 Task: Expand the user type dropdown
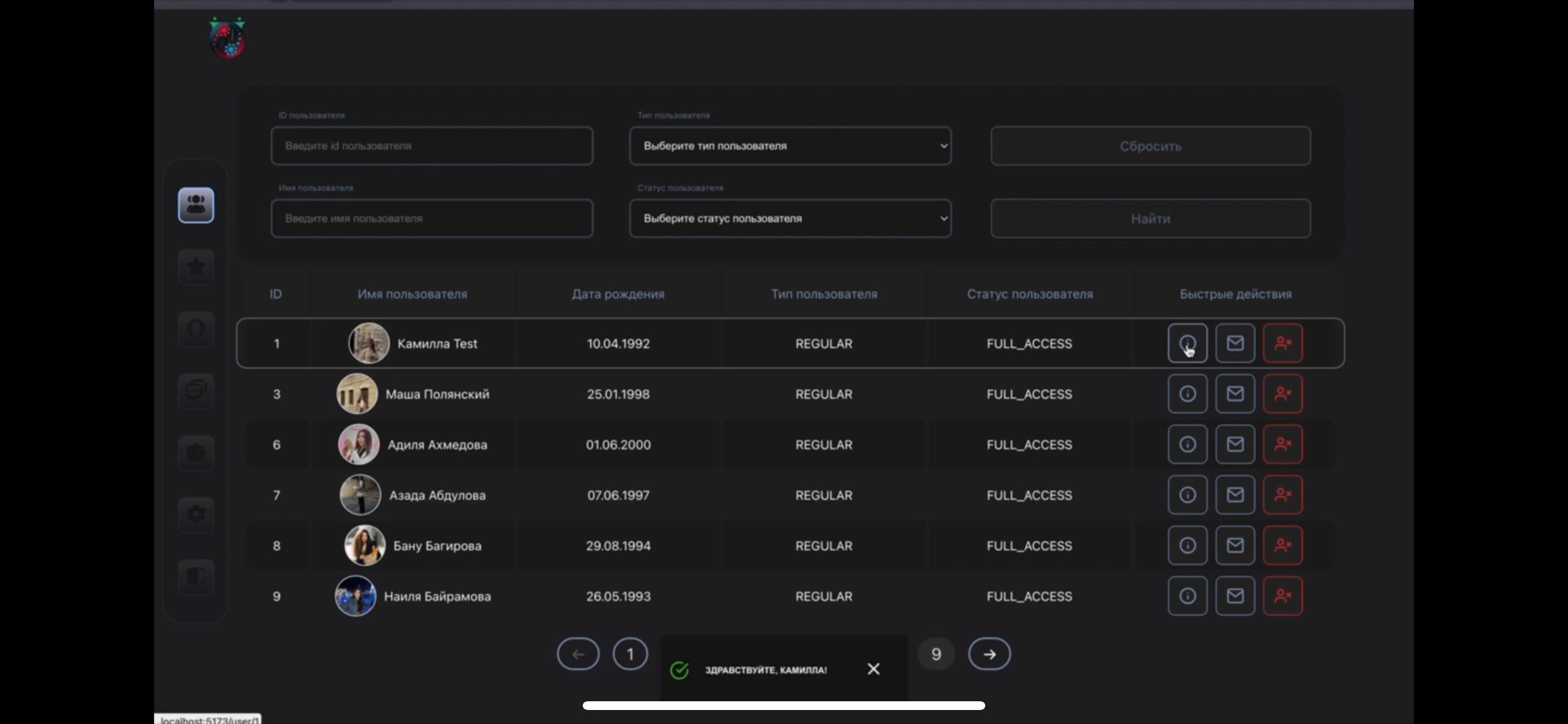pyautogui.click(x=790, y=146)
